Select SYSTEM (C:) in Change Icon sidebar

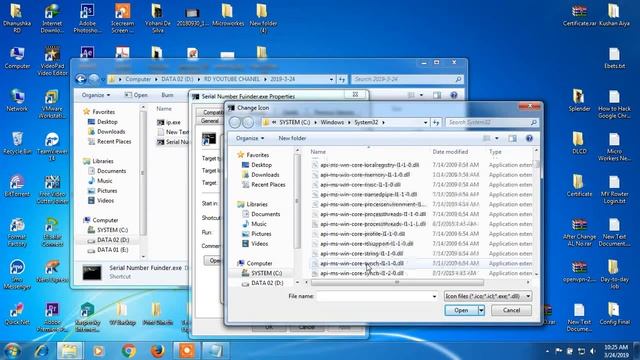click(x=266, y=273)
